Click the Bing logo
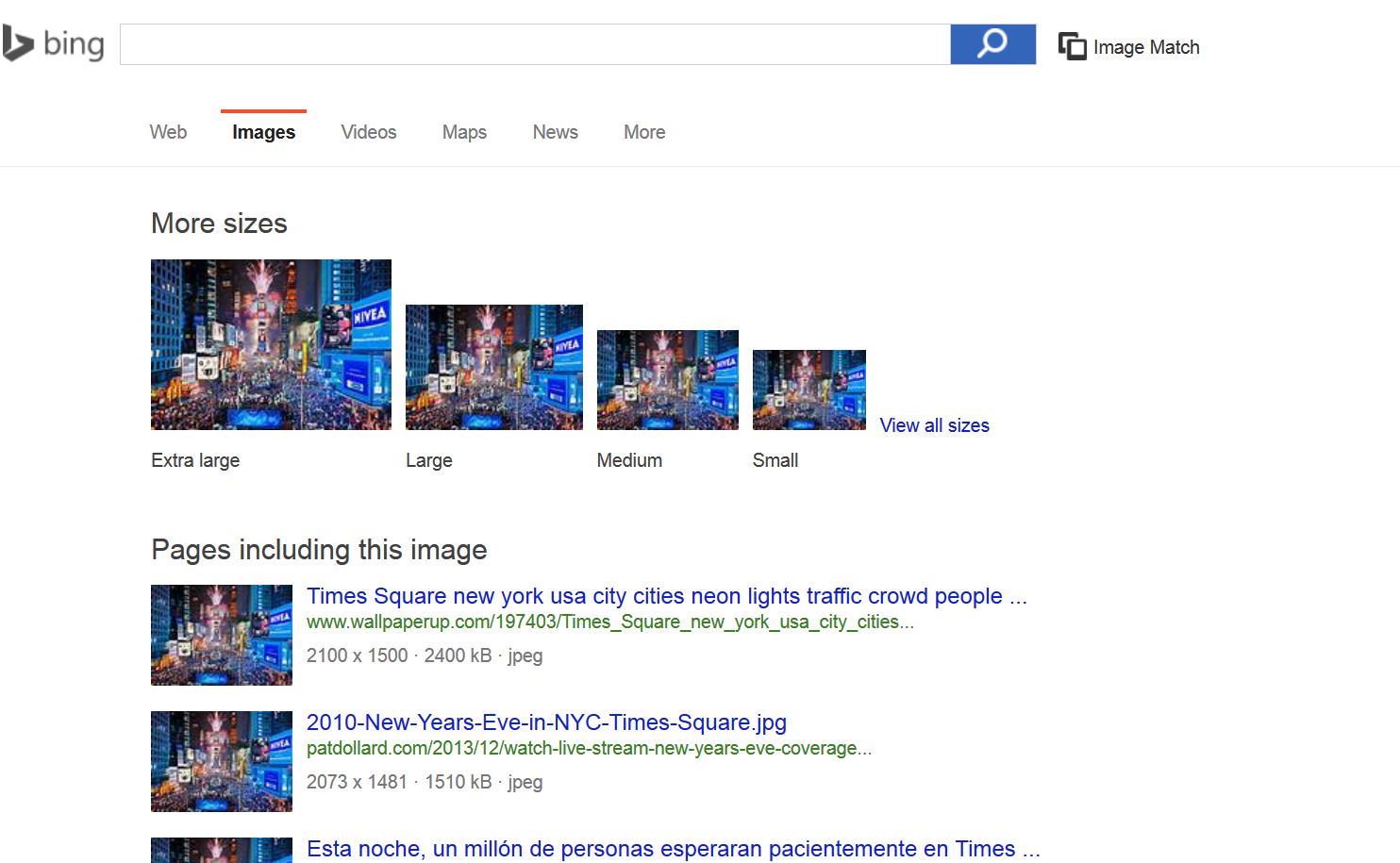 53,44
